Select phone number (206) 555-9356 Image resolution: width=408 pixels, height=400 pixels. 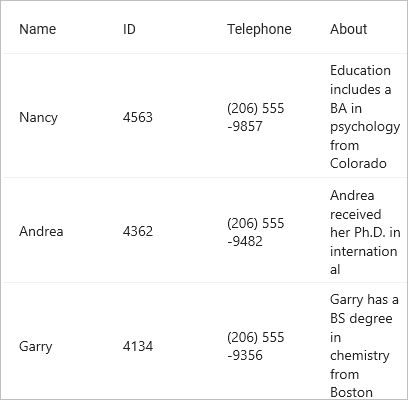[256, 346]
